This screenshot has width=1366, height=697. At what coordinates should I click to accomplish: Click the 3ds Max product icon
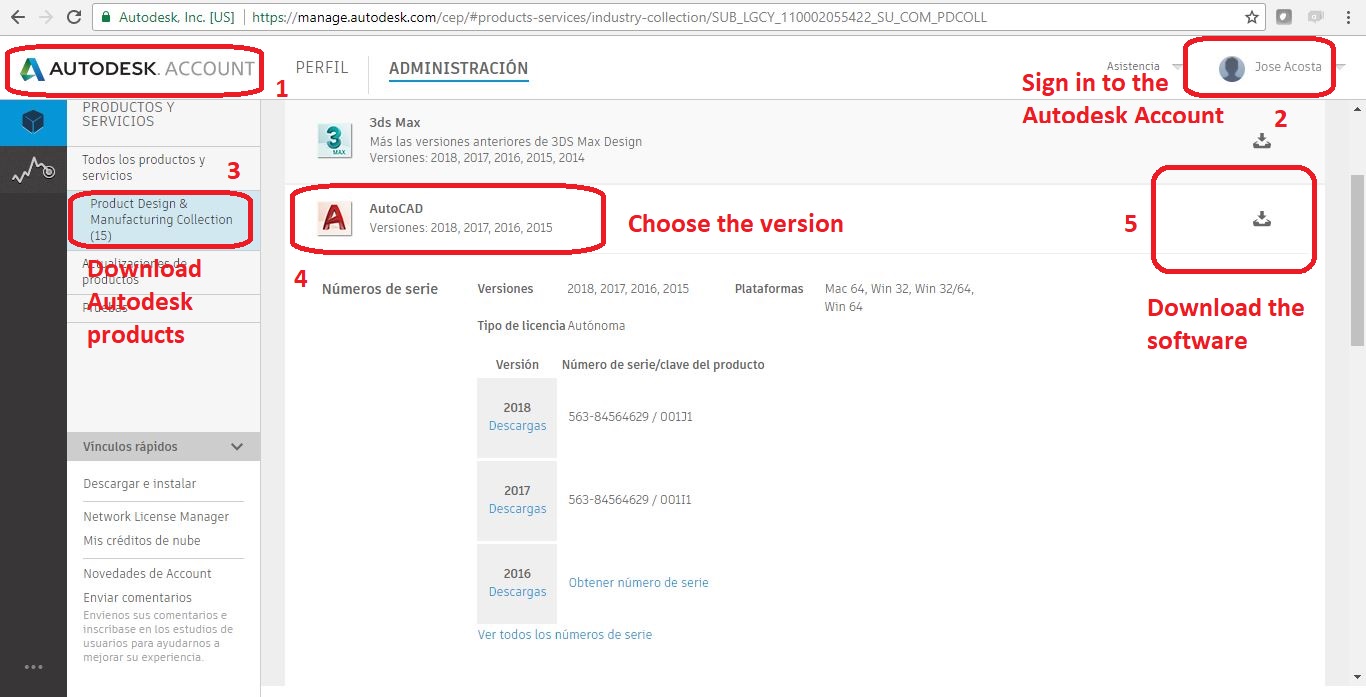(x=335, y=140)
